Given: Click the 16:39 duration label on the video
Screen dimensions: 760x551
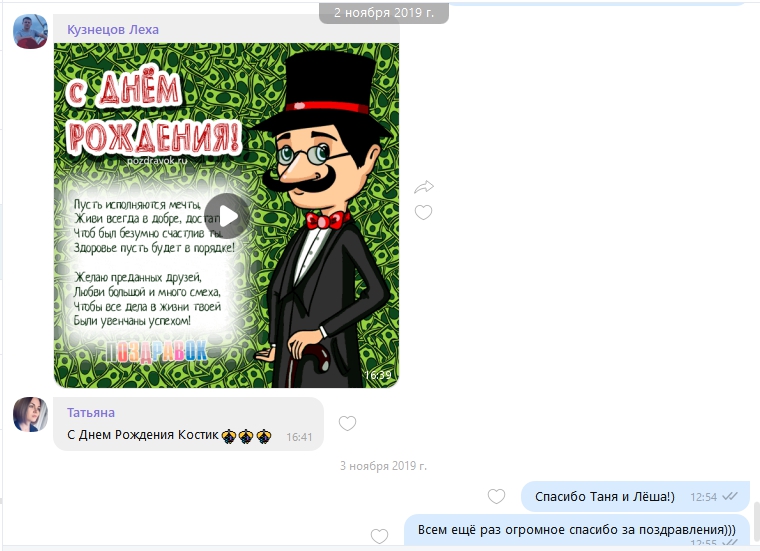Looking at the screenshot, I should click(x=378, y=375).
